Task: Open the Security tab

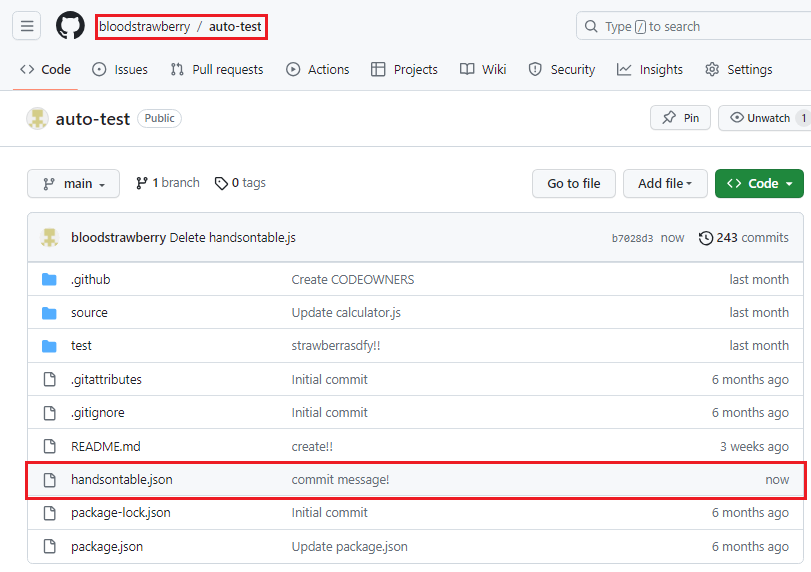Action: (x=562, y=69)
